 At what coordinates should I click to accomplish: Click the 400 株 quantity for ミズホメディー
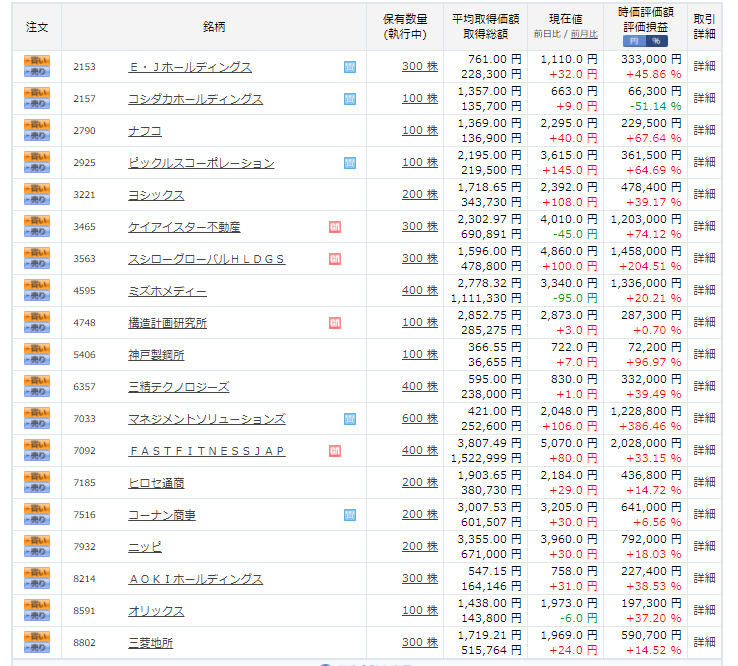point(420,290)
